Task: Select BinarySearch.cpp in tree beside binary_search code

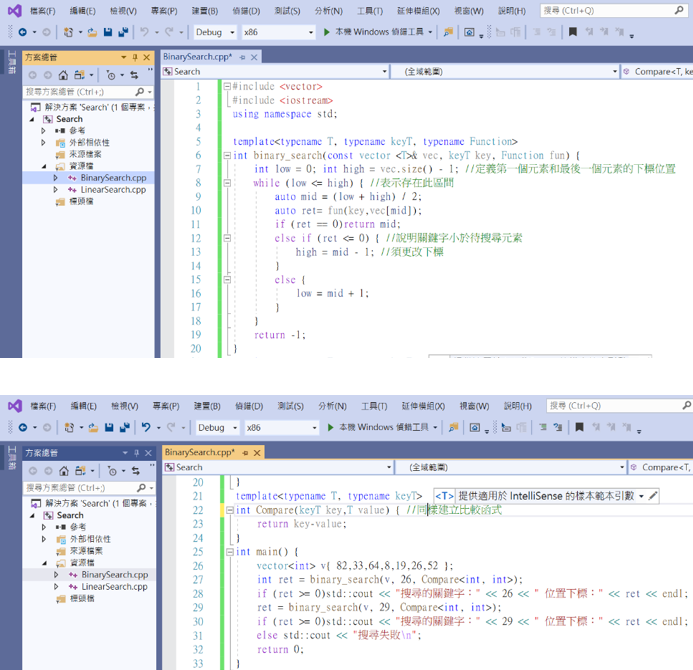Action: pos(113,177)
